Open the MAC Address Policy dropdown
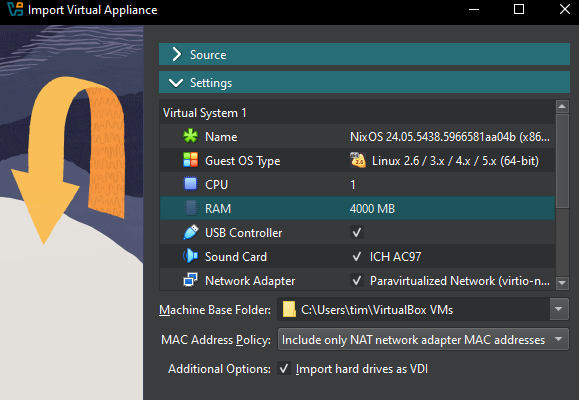579x400 pixels. 423,339
